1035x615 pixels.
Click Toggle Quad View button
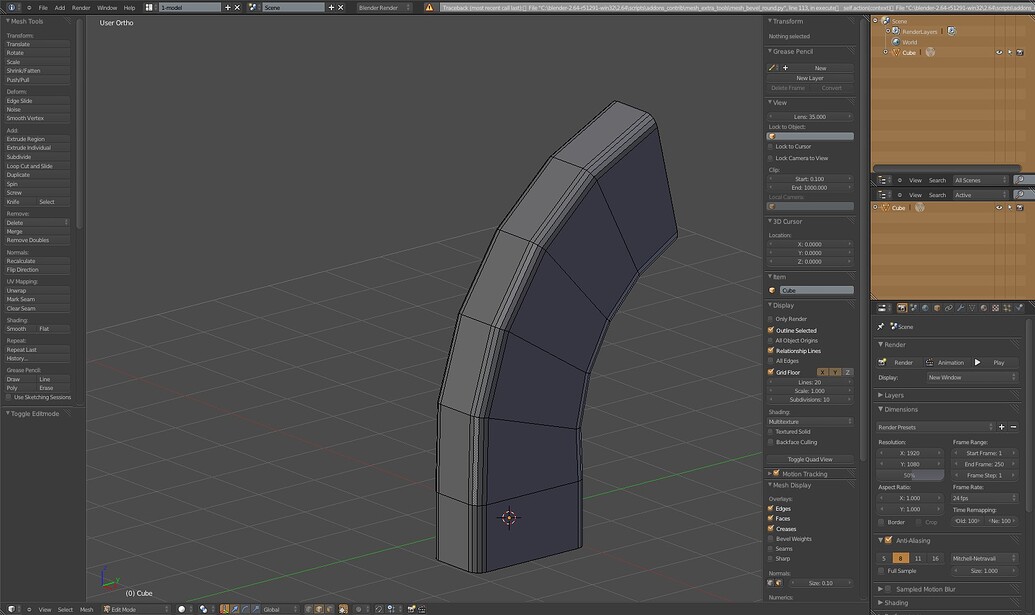tap(810, 459)
